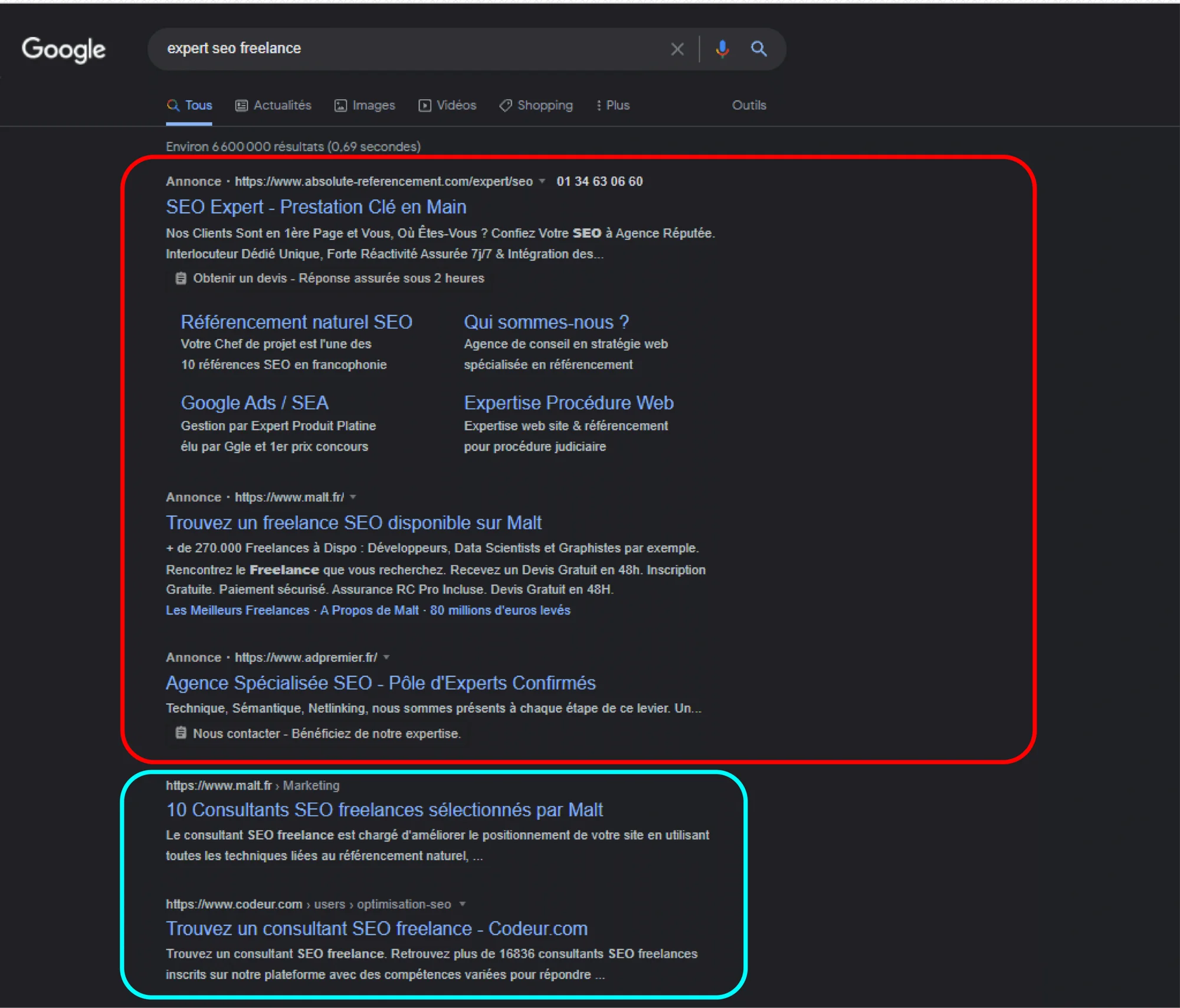The height and width of the screenshot is (1008, 1180).
Task: Open 10 Consultants SEO freelances sélectionnés par Malt
Action: pyautogui.click(x=384, y=810)
